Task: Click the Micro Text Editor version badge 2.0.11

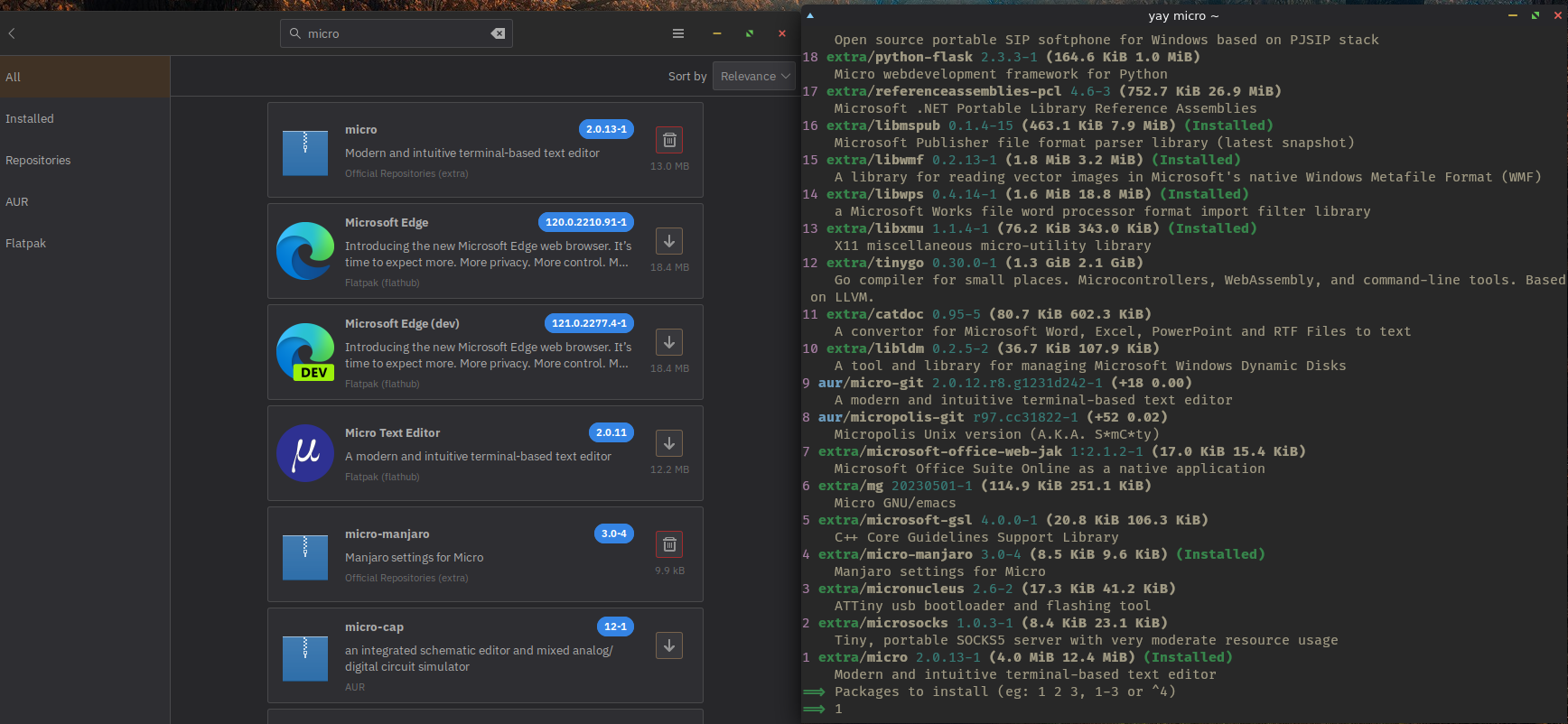Action: click(x=611, y=432)
